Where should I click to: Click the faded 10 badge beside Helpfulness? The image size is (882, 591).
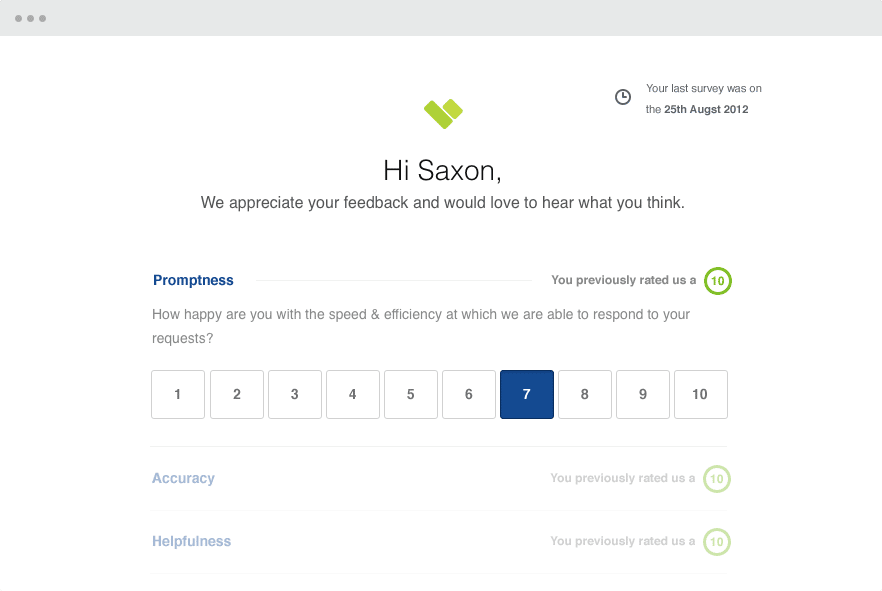[717, 542]
